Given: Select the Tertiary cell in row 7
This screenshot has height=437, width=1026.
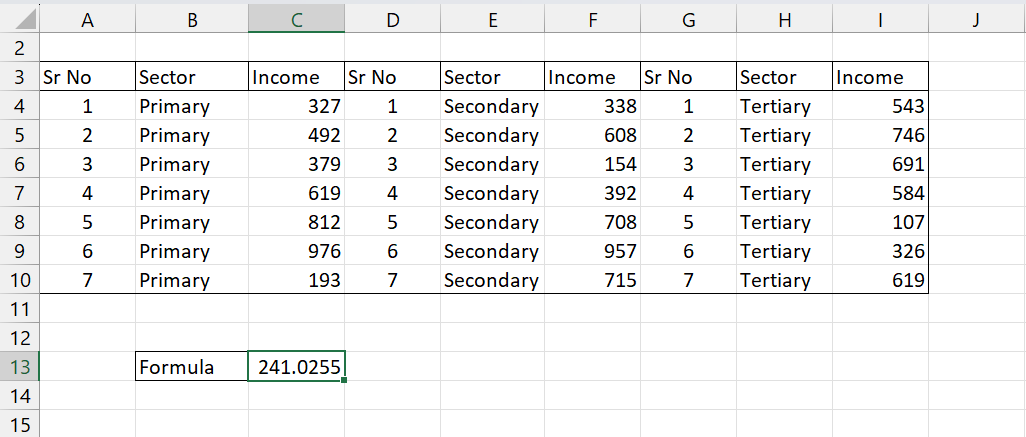Looking at the screenshot, I should [x=784, y=193].
